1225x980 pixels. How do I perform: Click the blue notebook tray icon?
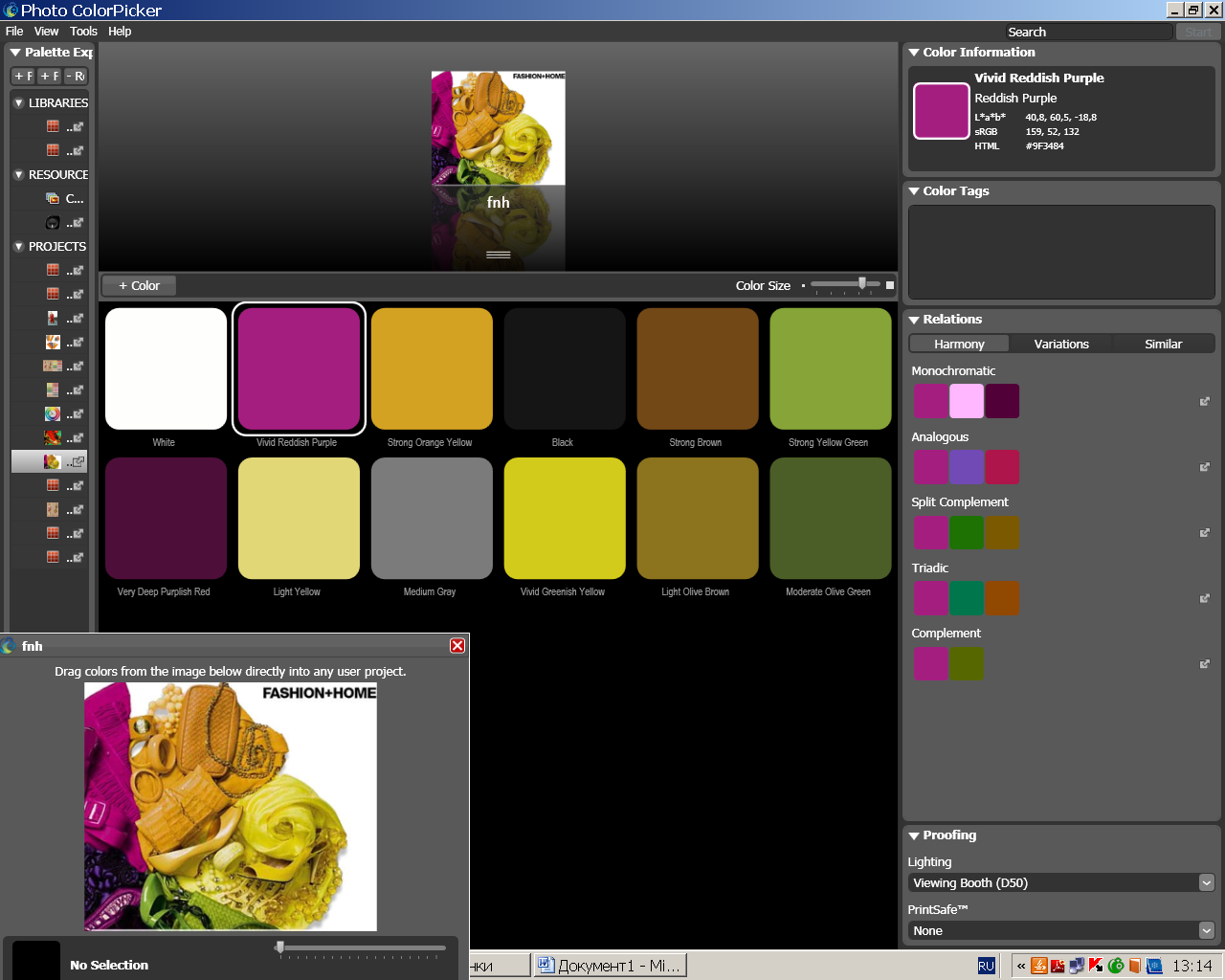point(1154,966)
